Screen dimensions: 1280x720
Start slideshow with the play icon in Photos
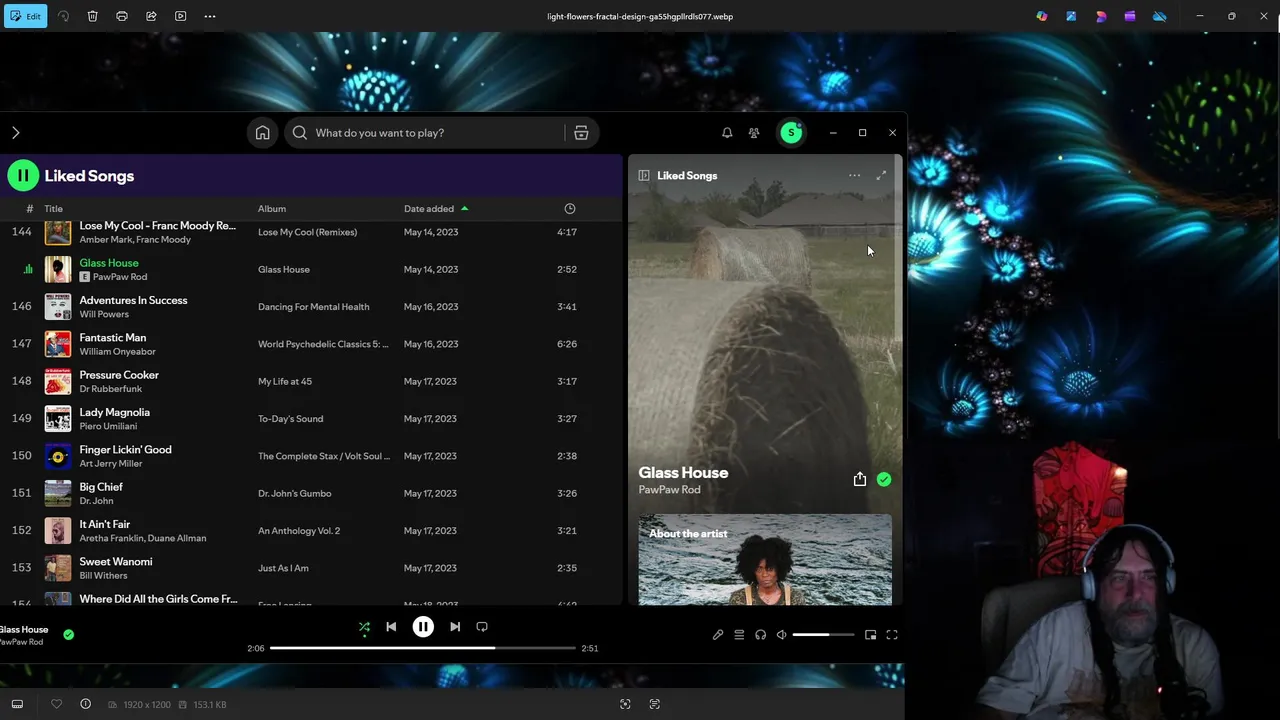[x=180, y=16]
